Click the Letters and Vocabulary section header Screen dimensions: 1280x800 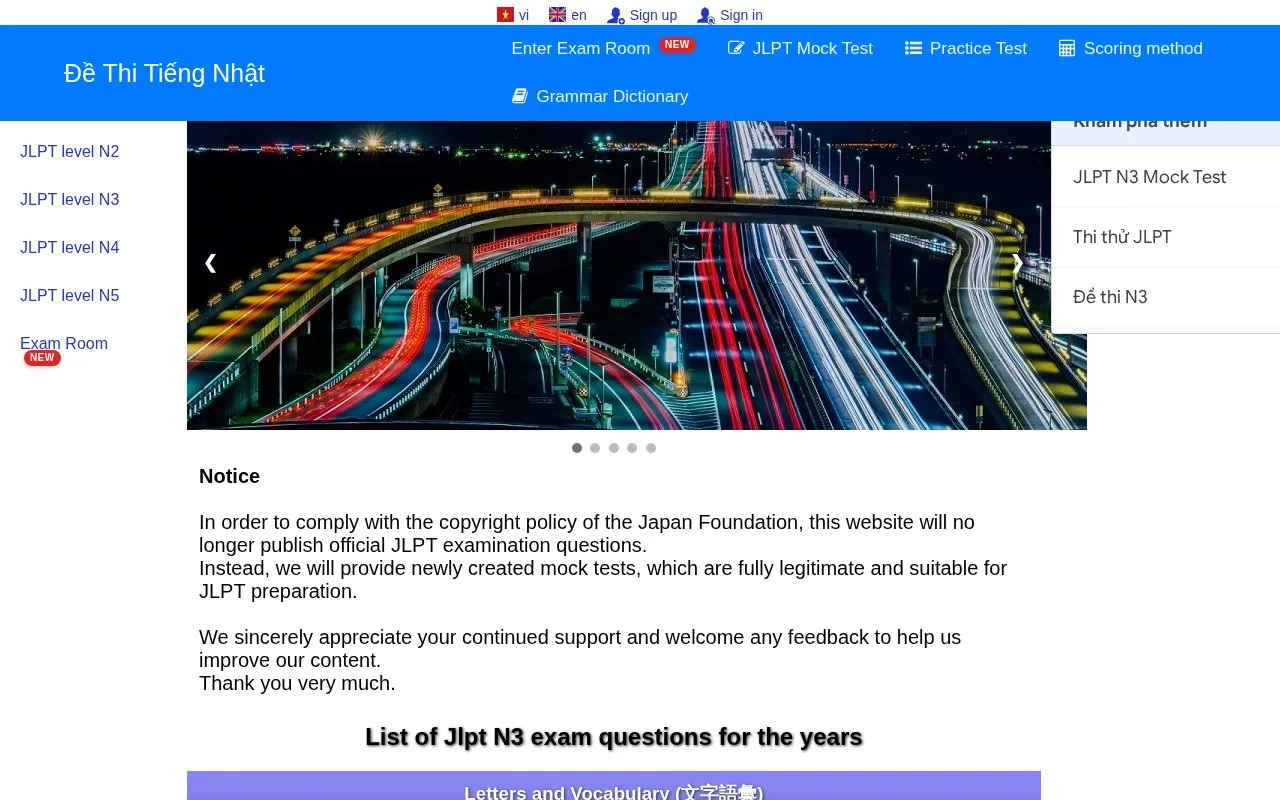(x=614, y=786)
